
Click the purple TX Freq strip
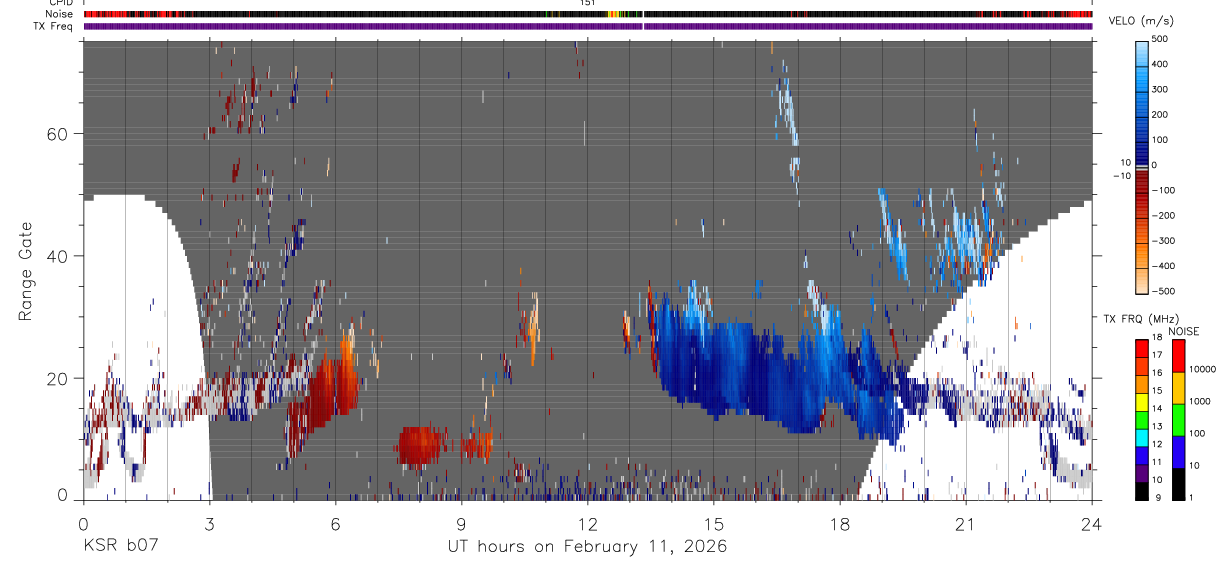pos(588,26)
